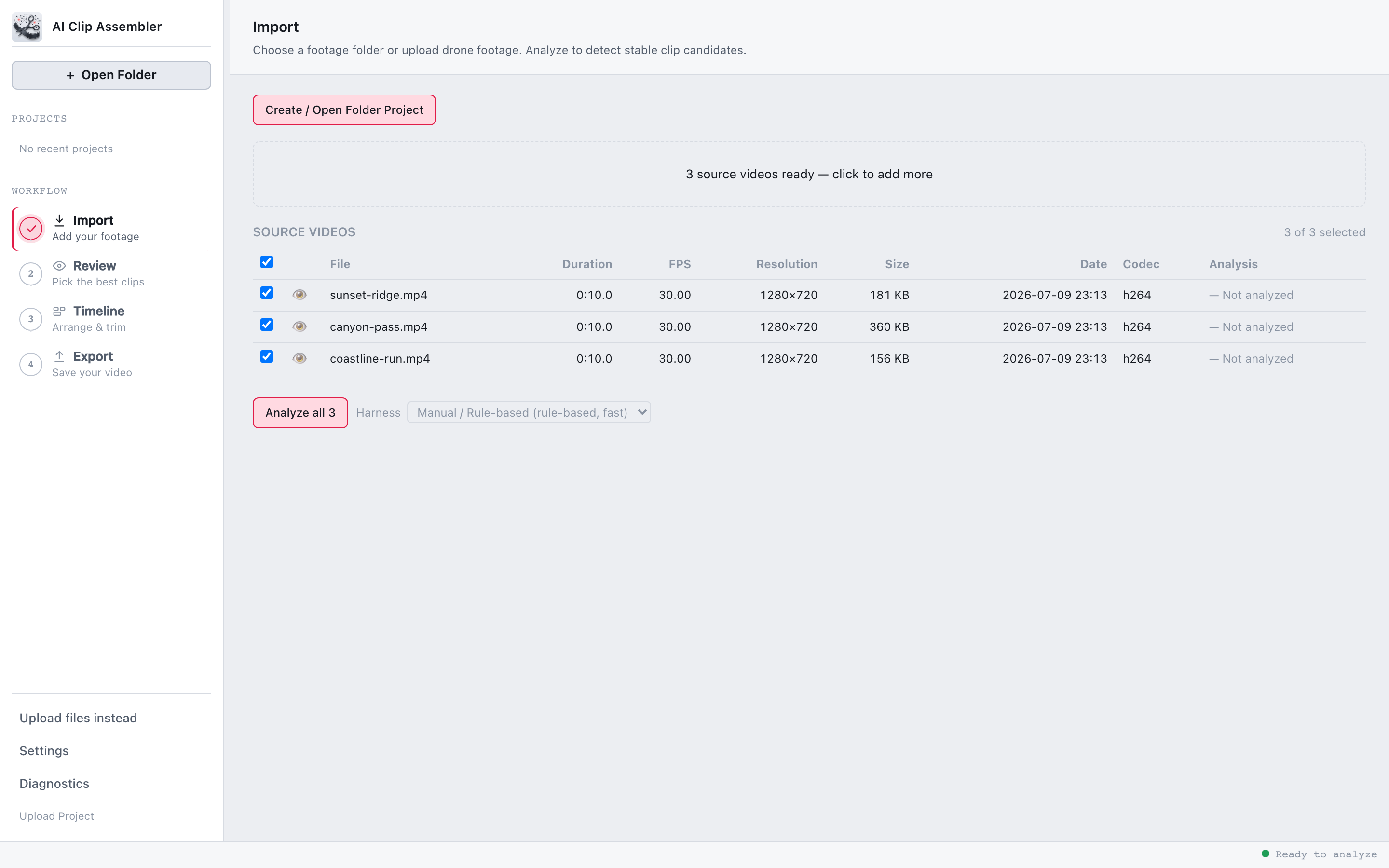Toggle the select-all videos checkbox

click(266, 262)
